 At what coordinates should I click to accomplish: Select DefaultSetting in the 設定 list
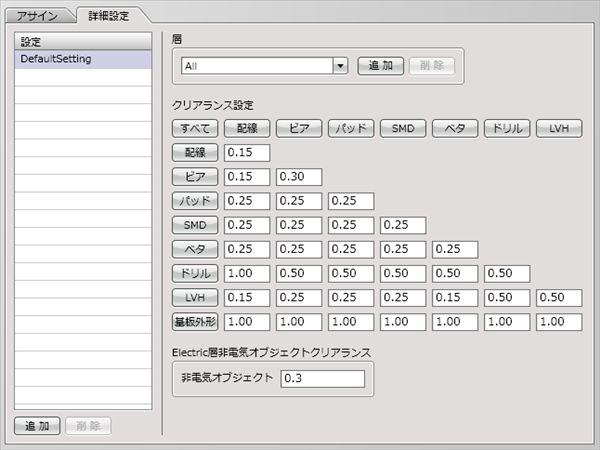pos(83,59)
